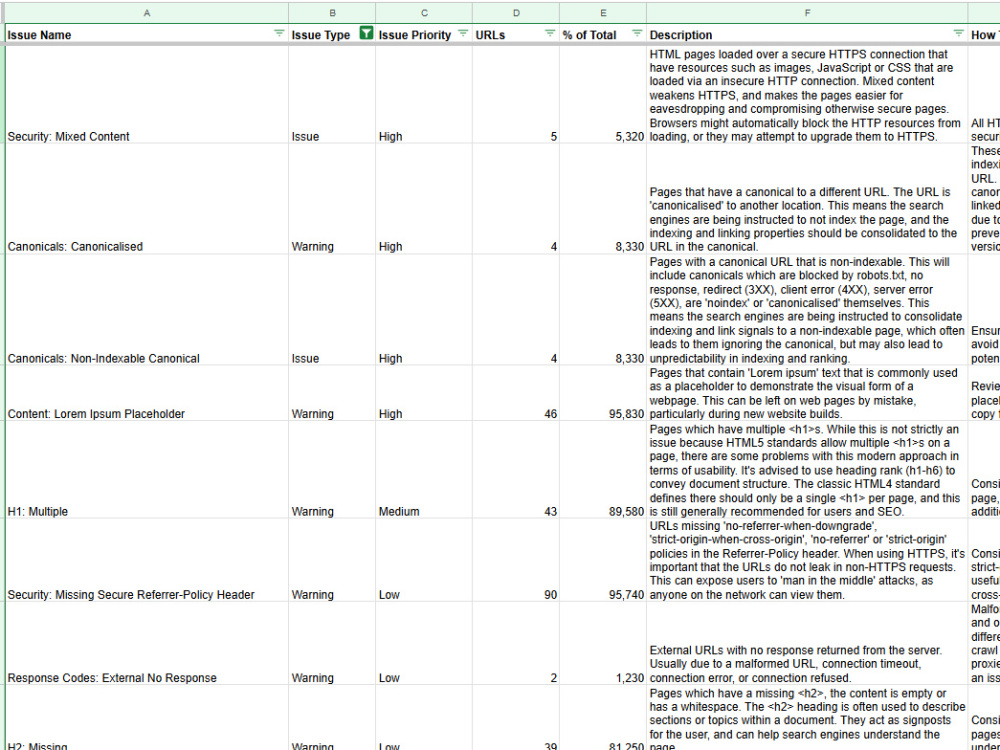Select the 95,830 percent cell
The height and width of the screenshot is (750, 1000).
603,393
